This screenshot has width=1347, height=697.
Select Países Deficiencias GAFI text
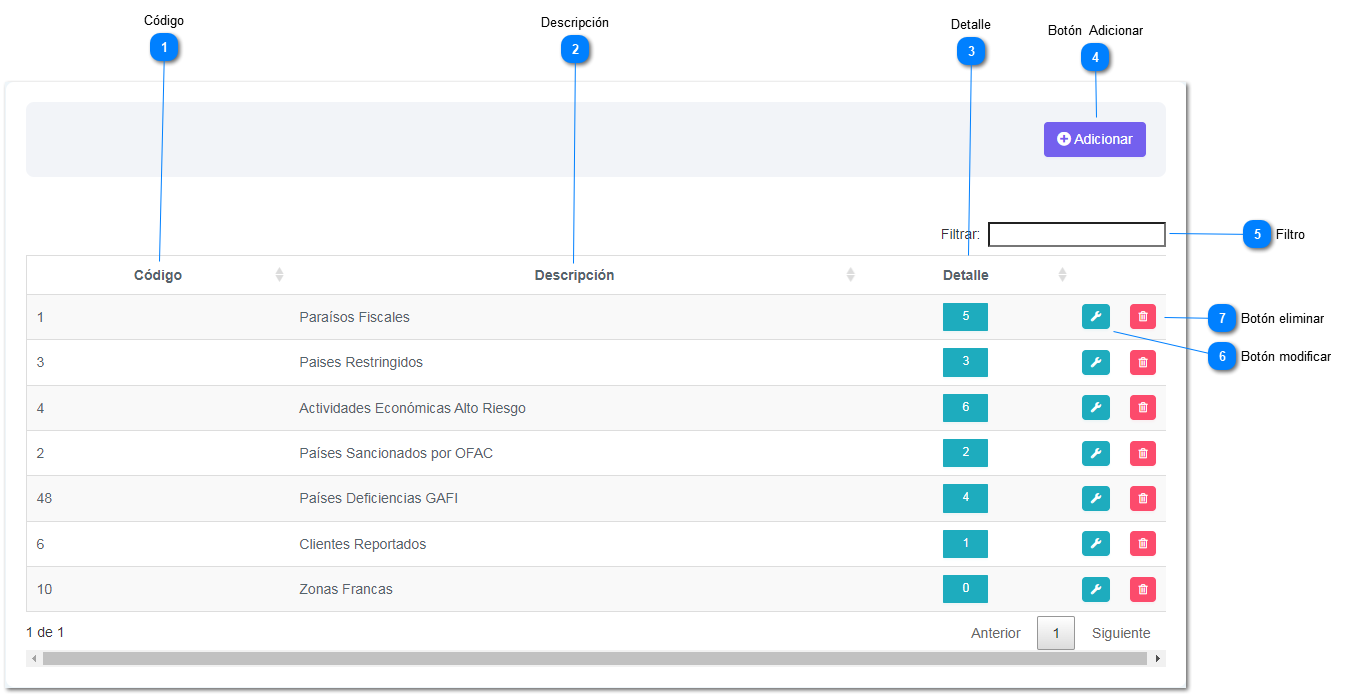[x=378, y=498]
